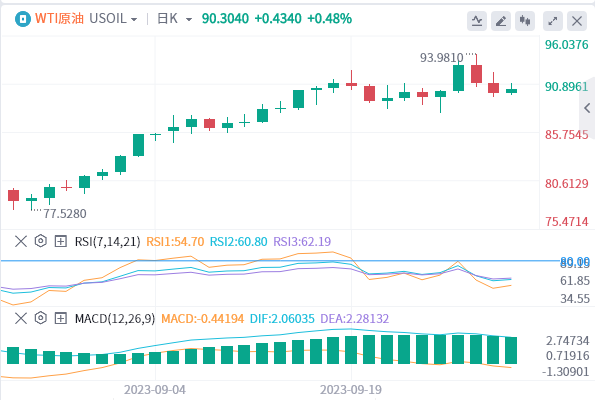Toggle MACD panel expand plus box
This screenshot has width=595, height=400.
(x=61, y=318)
